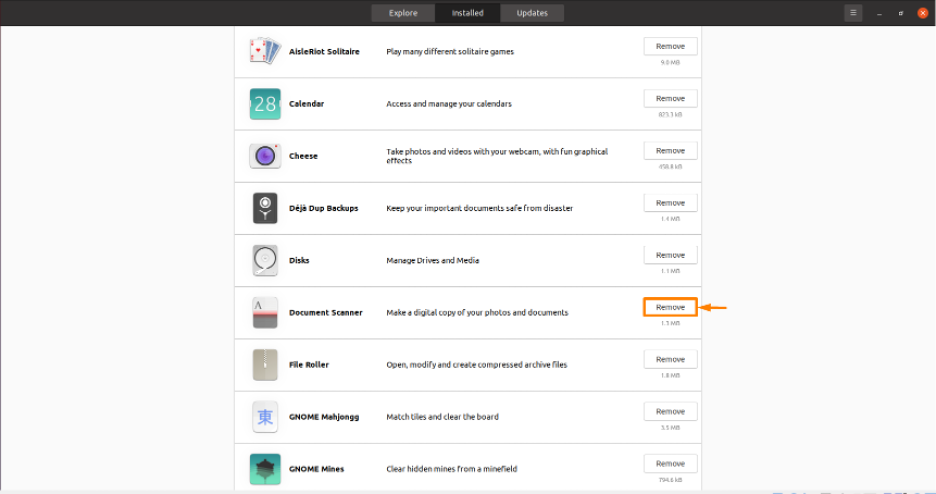Remove AisleRiot Solitaire
This screenshot has width=936, height=494.
pyautogui.click(x=670, y=47)
